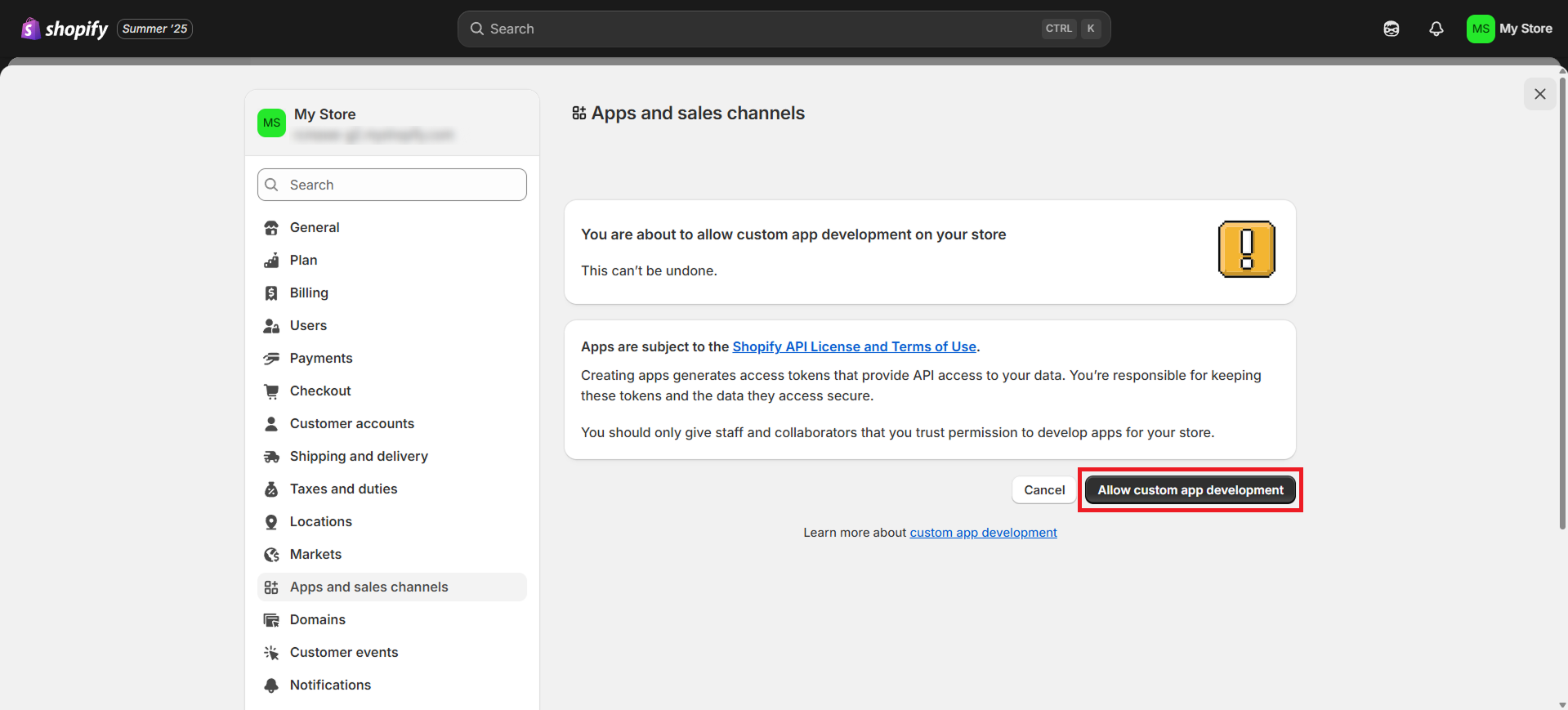1568x710 pixels.
Task: Open Shopify API License and Terms link
Action: (x=855, y=346)
